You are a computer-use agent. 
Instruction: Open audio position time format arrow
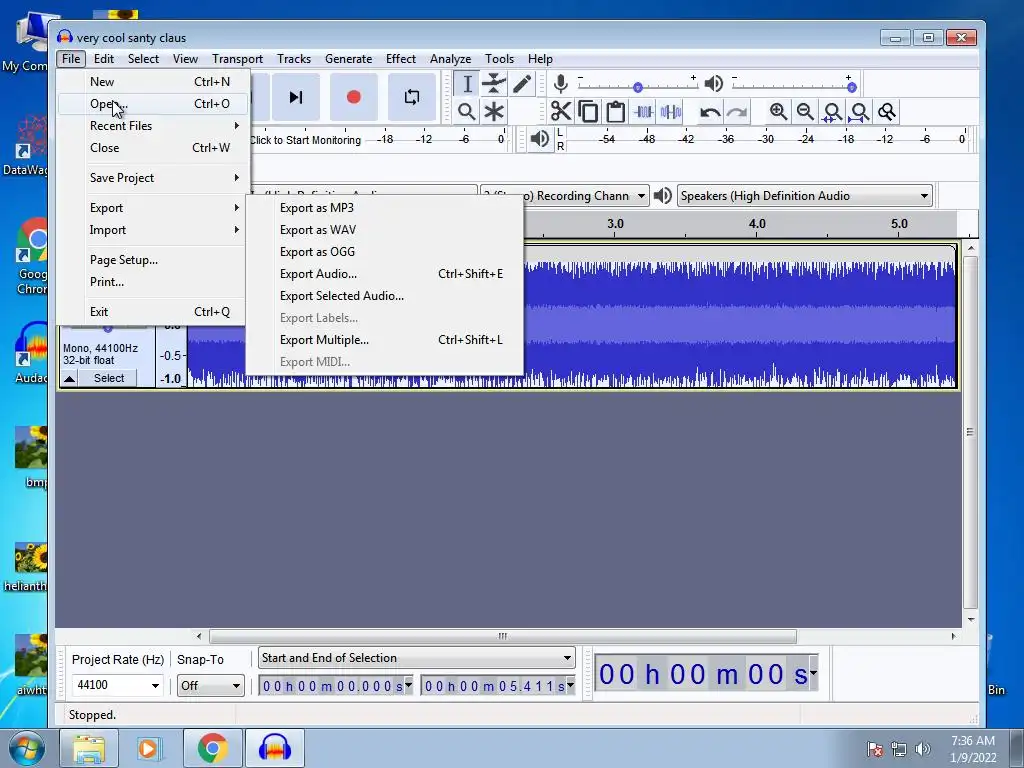click(814, 673)
